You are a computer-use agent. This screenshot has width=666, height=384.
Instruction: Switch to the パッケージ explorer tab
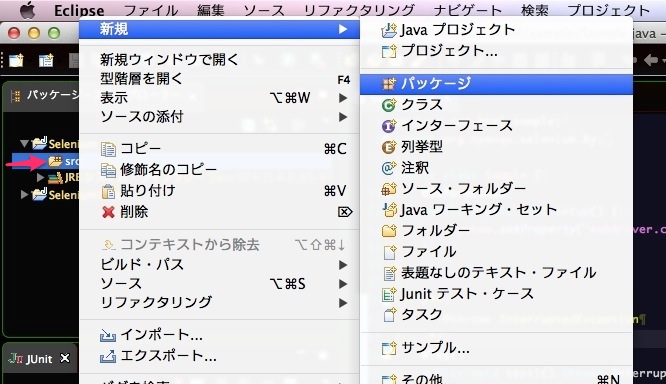point(45,95)
